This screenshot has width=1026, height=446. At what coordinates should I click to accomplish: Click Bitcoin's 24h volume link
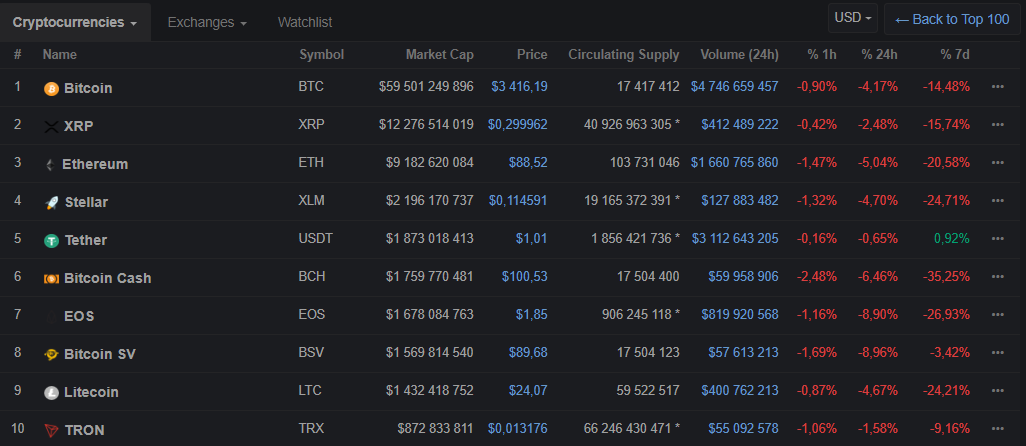click(734, 87)
